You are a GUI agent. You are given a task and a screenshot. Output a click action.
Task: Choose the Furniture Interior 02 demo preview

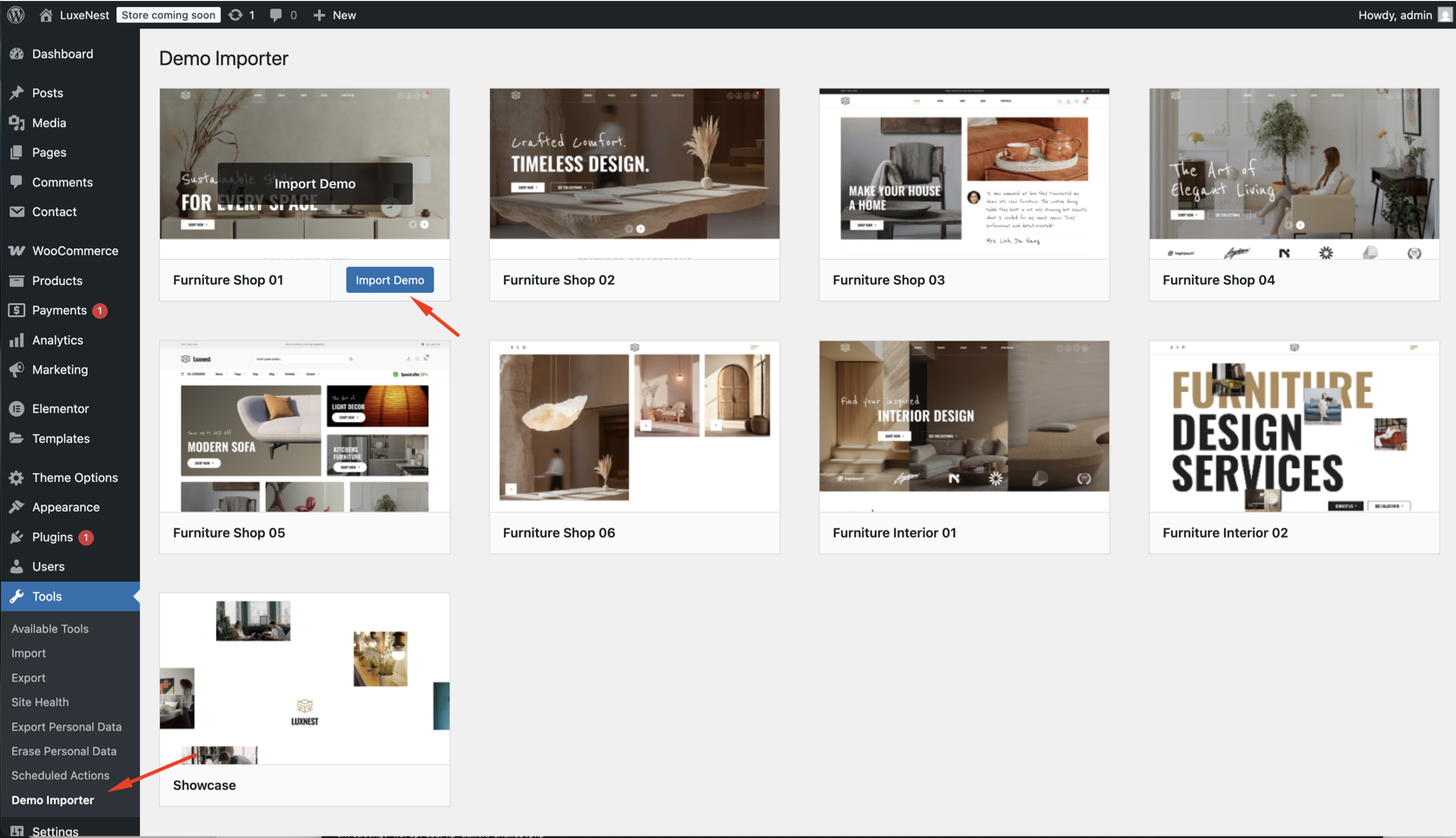1294,426
